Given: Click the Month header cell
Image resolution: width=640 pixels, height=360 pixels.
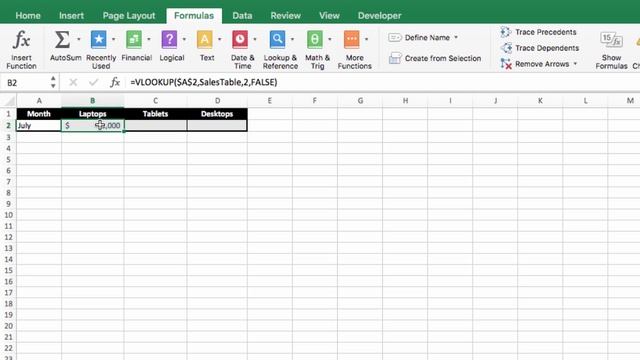Looking at the screenshot, I should 39,114.
